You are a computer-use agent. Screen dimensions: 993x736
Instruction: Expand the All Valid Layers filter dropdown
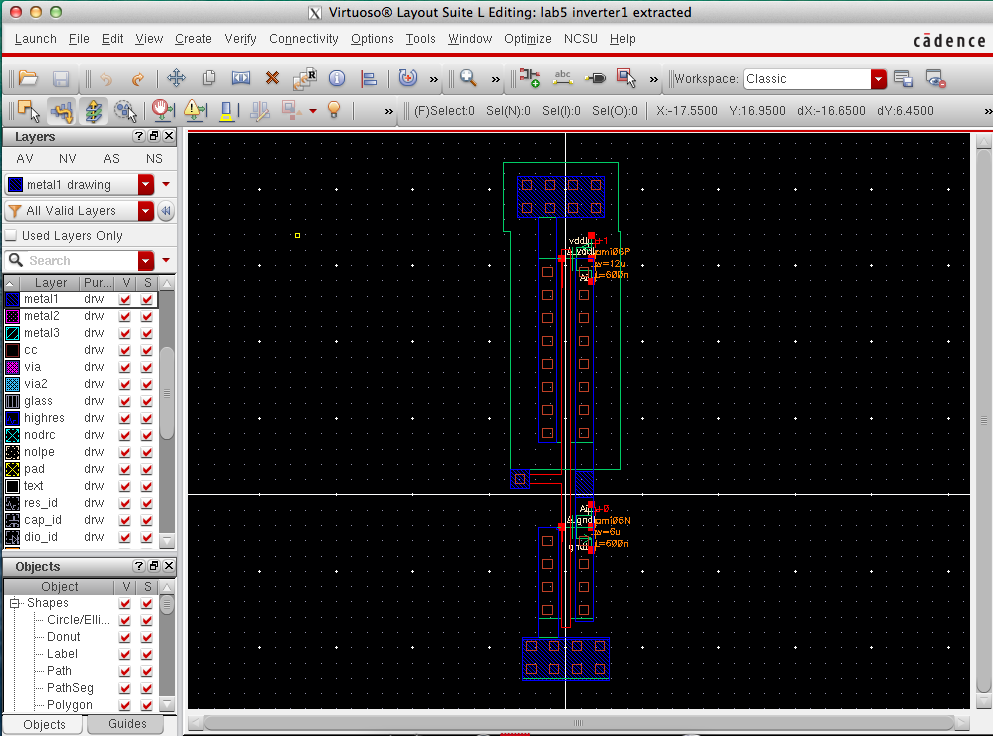[x=146, y=211]
